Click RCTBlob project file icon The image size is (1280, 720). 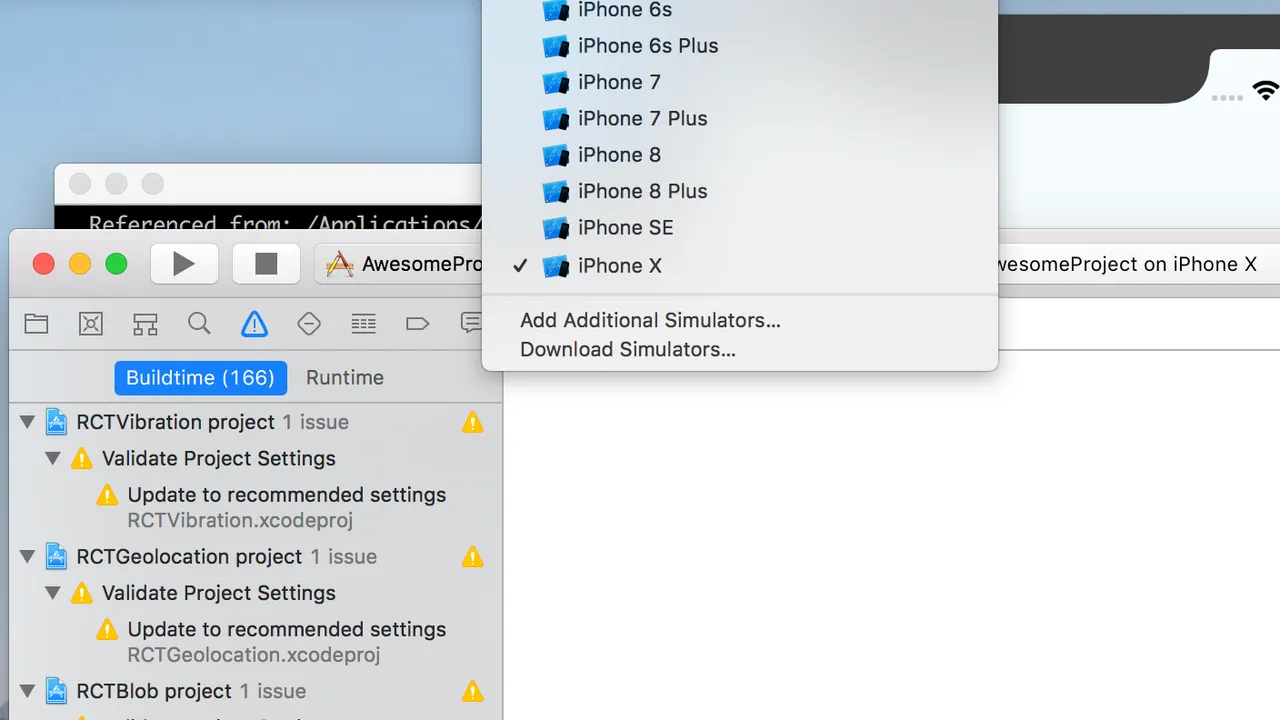point(57,691)
